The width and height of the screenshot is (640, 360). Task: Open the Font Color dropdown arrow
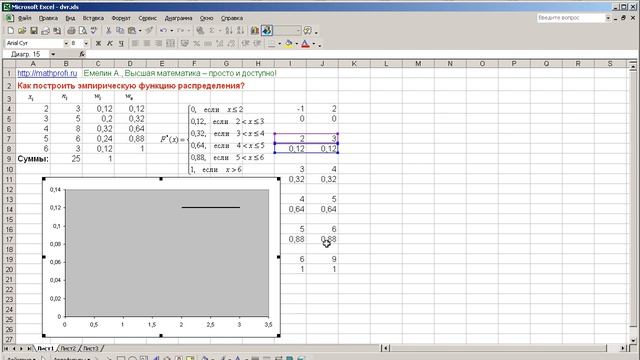[x=313, y=43]
